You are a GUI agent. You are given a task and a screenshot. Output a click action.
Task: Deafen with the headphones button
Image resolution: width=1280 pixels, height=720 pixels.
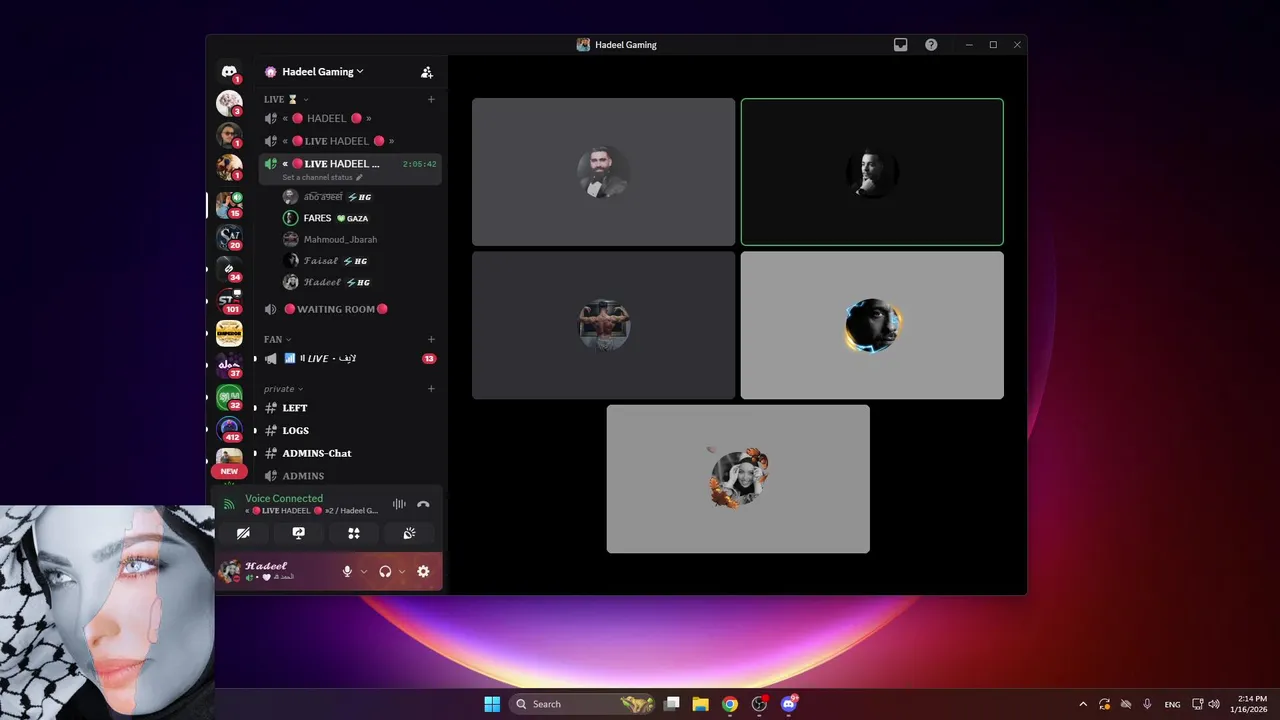coord(385,571)
